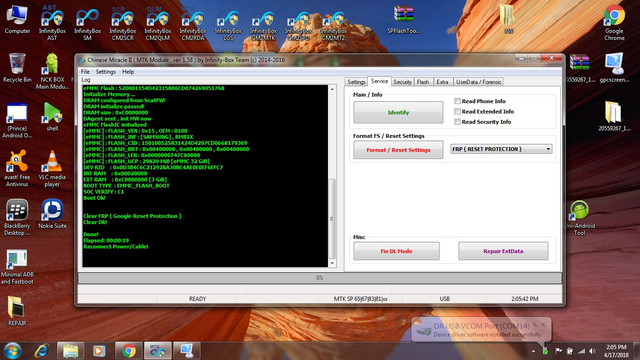Click the Action Center flag tray icon
The image size is (640, 360).
coord(558,351)
